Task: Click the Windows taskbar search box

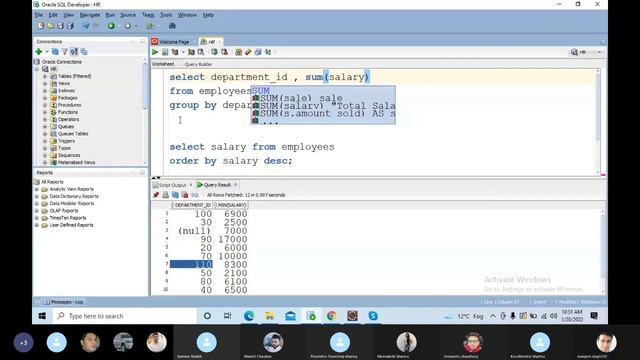Action: (124, 316)
